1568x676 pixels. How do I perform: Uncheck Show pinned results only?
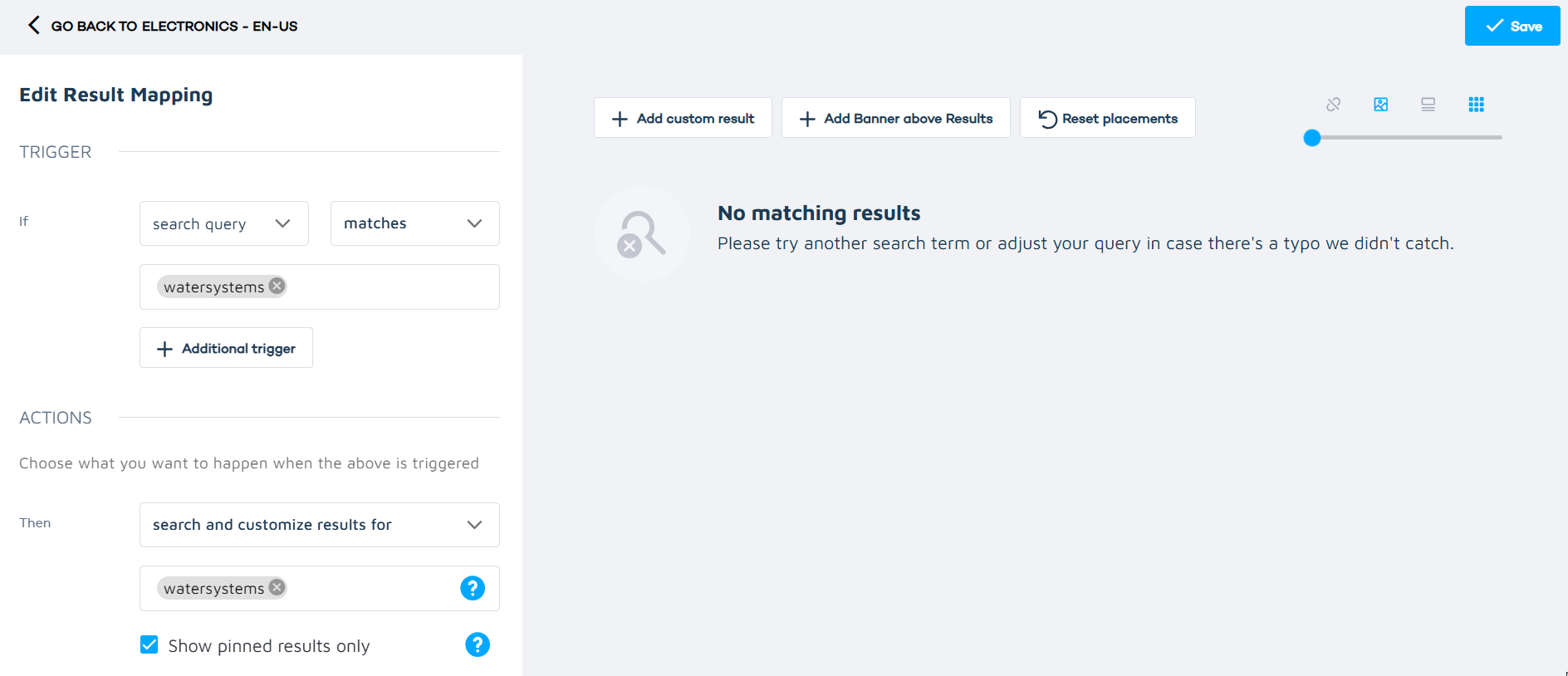pos(149,644)
